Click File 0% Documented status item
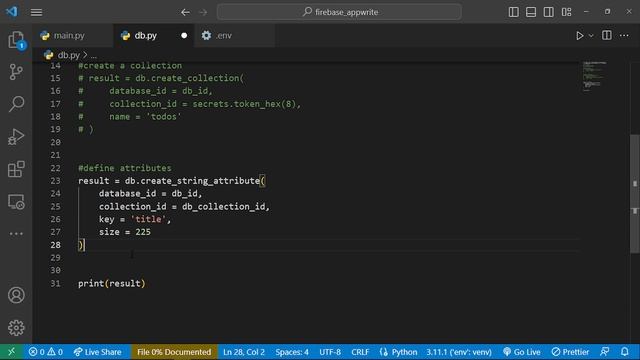 point(174,352)
